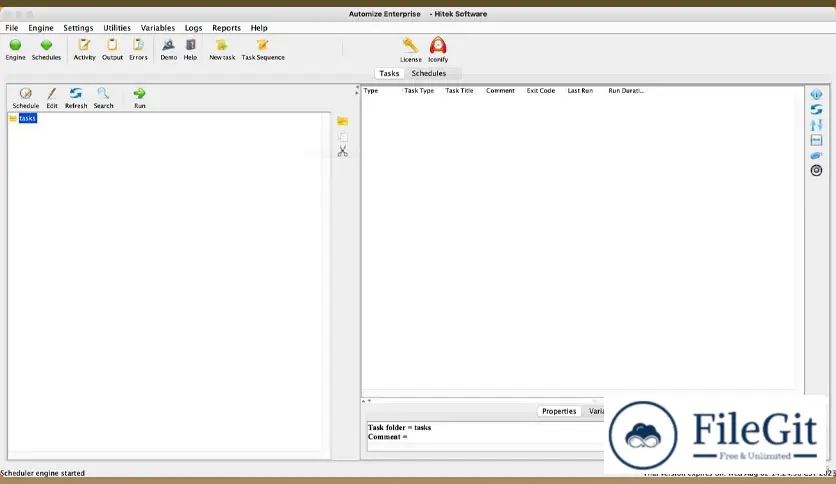Click the Last Run column header
Screen dimensions: 836x484
pyautogui.click(x=580, y=91)
